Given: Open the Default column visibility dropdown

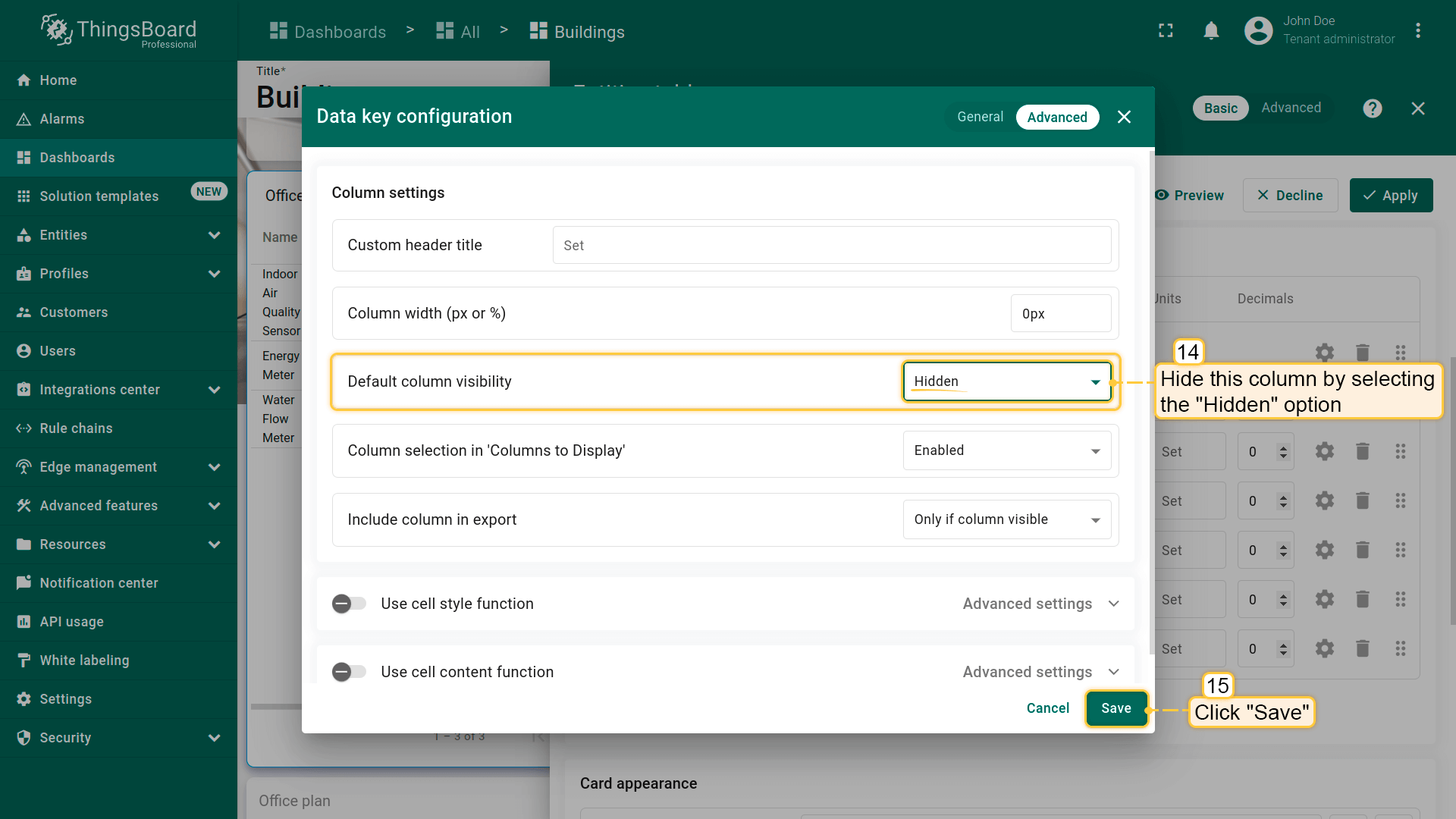Looking at the screenshot, I should [x=1006, y=381].
